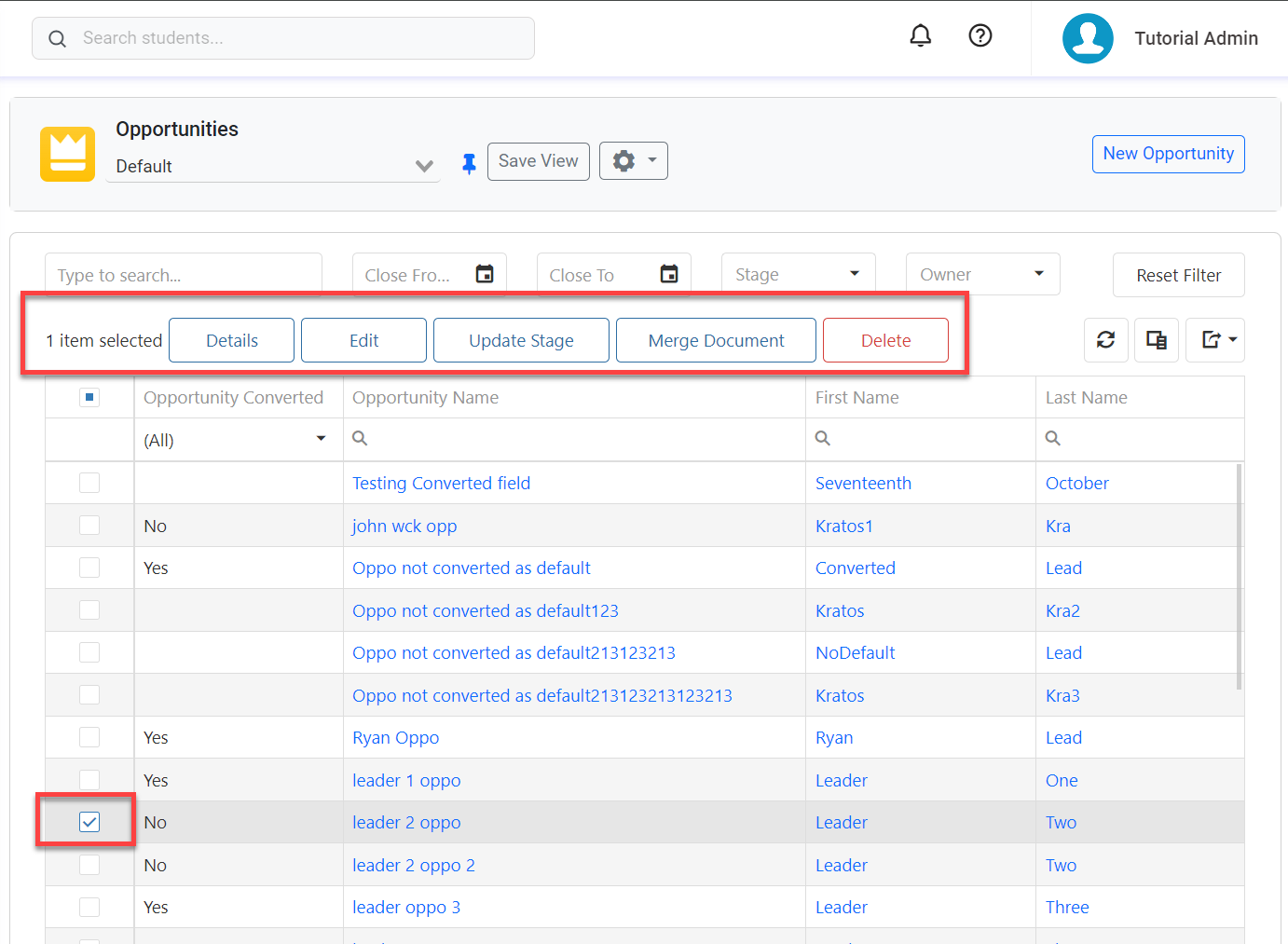Refresh the opportunities grid
The image size is (1288, 944).
pyautogui.click(x=1106, y=340)
